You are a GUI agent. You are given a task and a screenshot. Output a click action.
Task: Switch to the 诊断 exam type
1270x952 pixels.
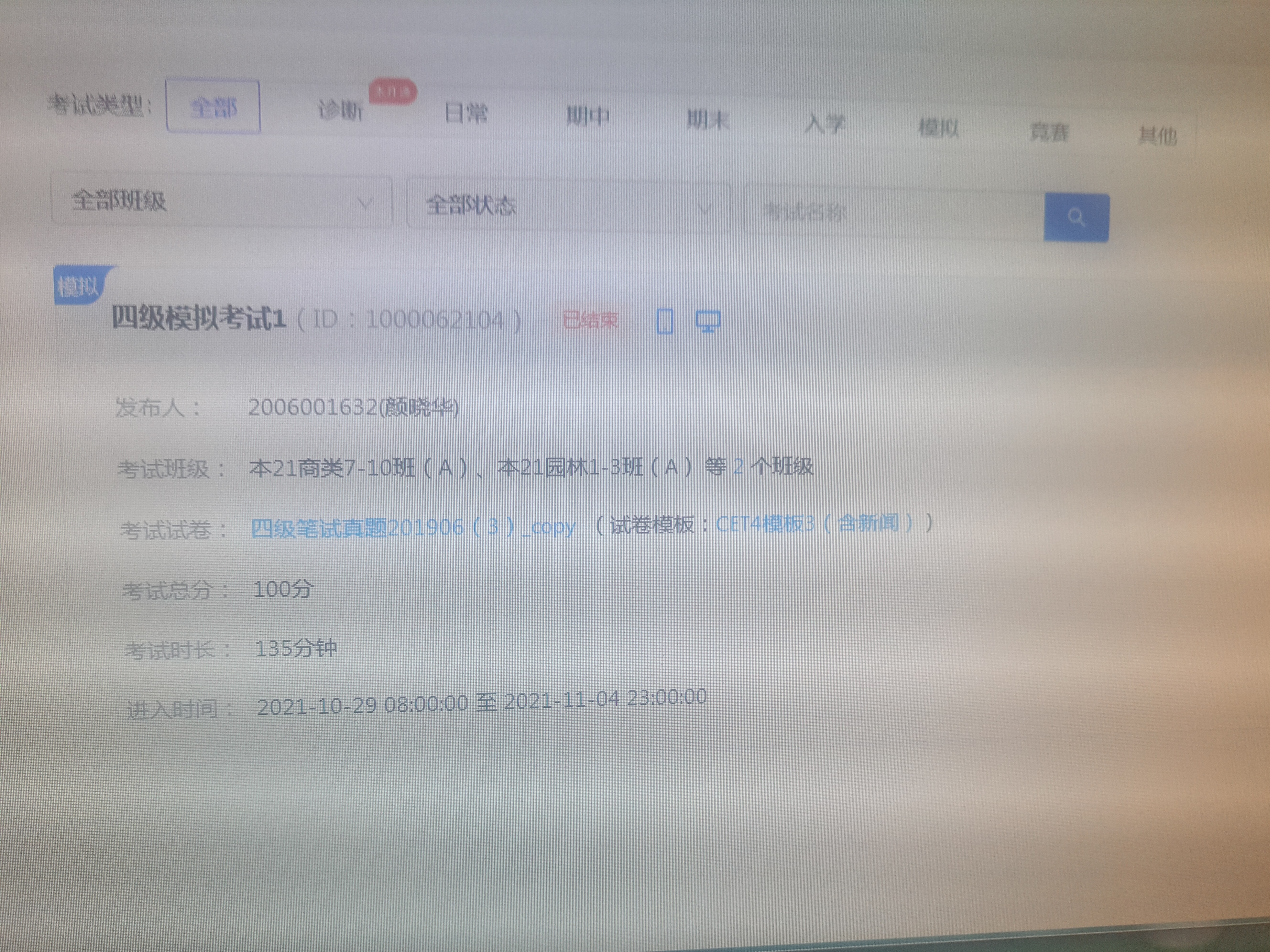[340, 110]
